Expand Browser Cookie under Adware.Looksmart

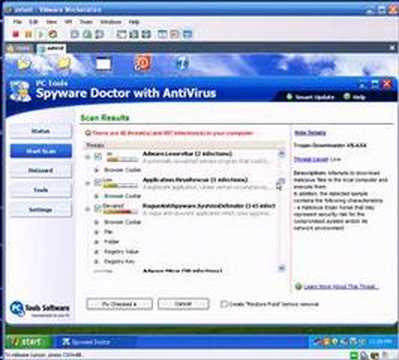pyautogui.click(x=97, y=170)
